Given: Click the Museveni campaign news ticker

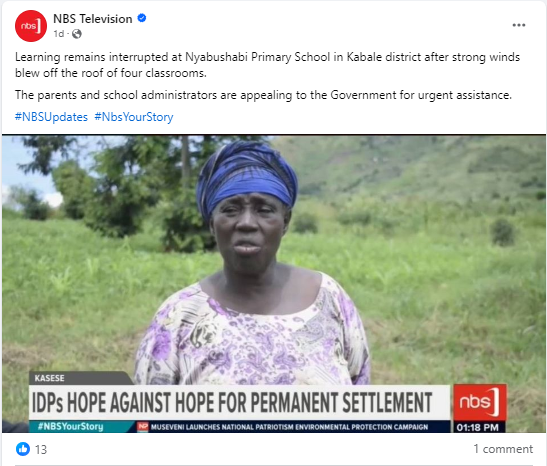Looking at the screenshot, I should point(289,427).
